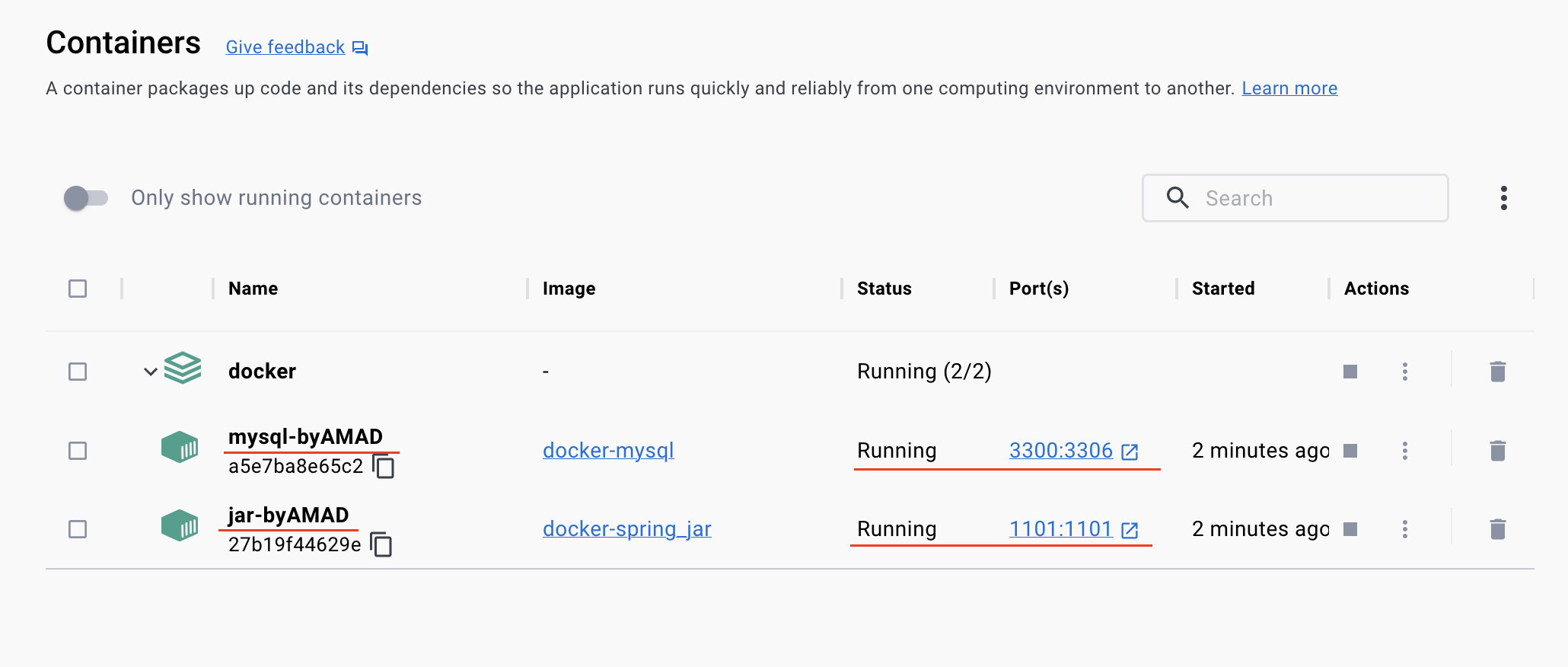Stop the docker compose stack
The height and width of the screenshot is (667, 1568).
point(1350,372)
